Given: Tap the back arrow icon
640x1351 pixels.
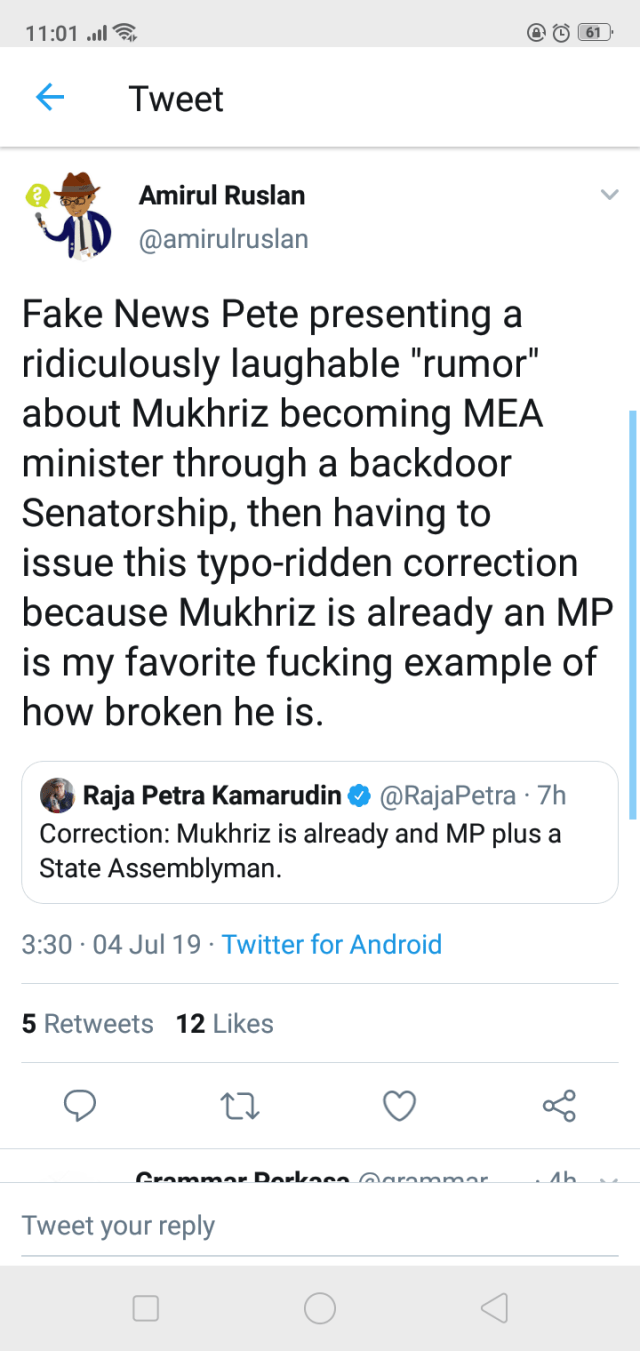Looking at the screenshot, I should pos(49,97).
